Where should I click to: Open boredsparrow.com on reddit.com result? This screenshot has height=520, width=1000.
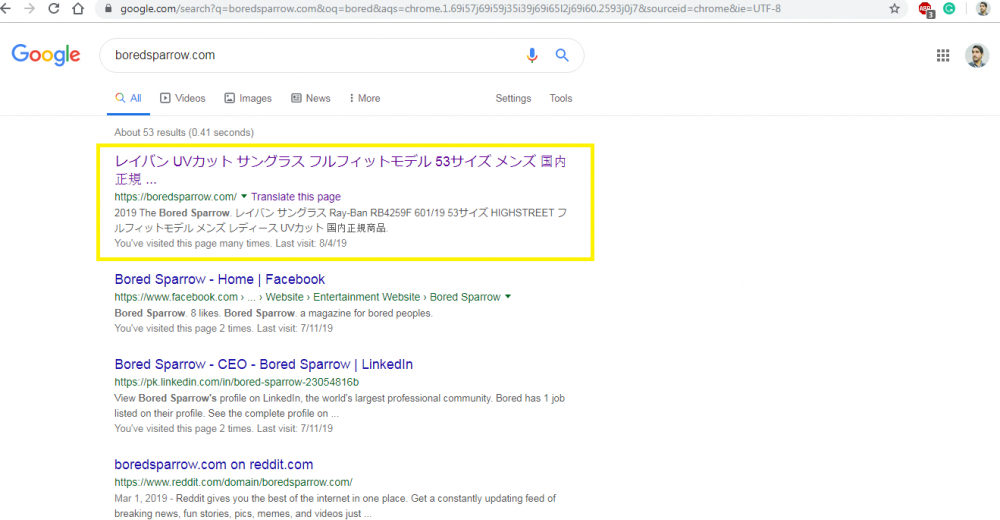(x=214, y=464)
